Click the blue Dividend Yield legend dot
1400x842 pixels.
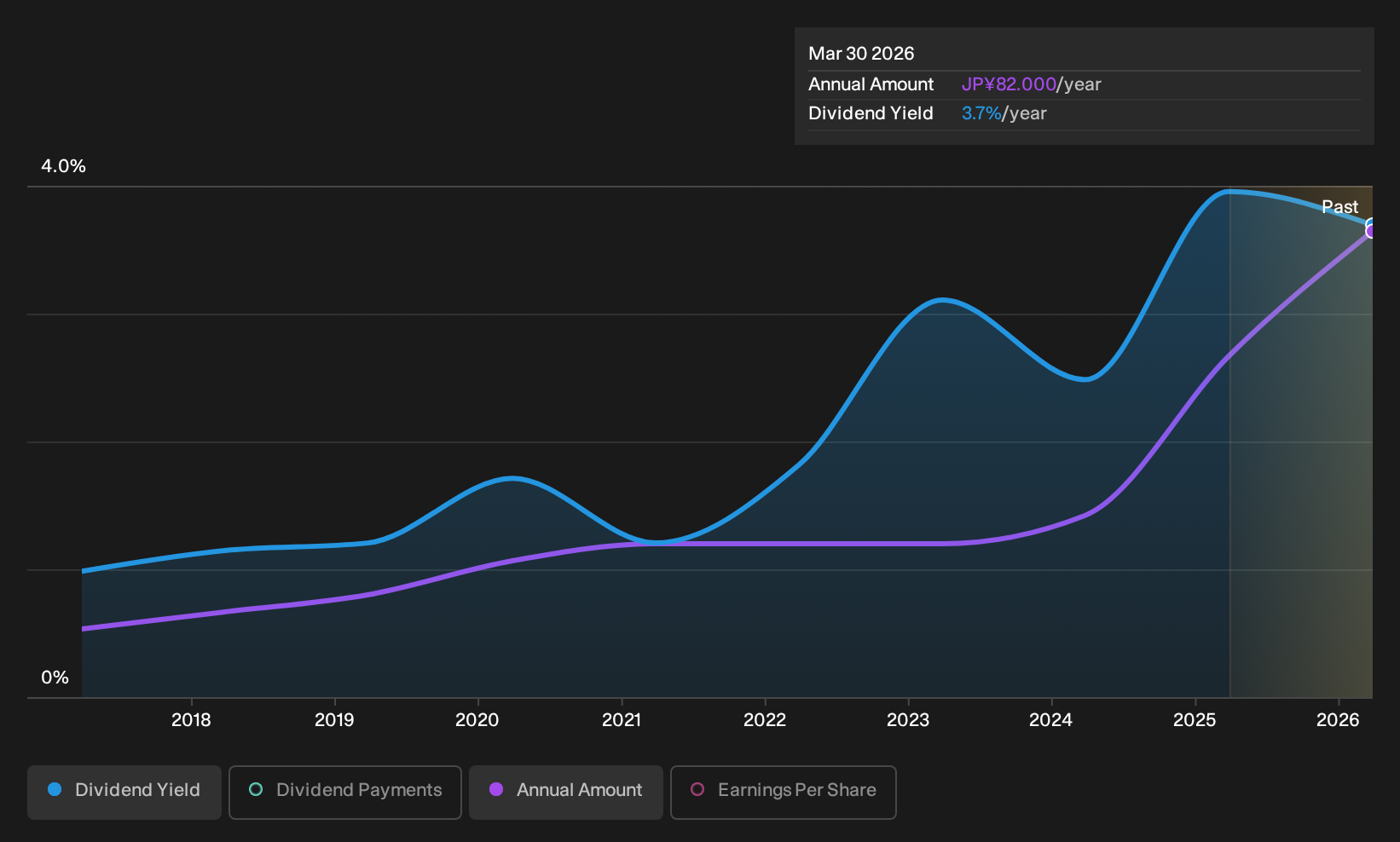[55, 789]
